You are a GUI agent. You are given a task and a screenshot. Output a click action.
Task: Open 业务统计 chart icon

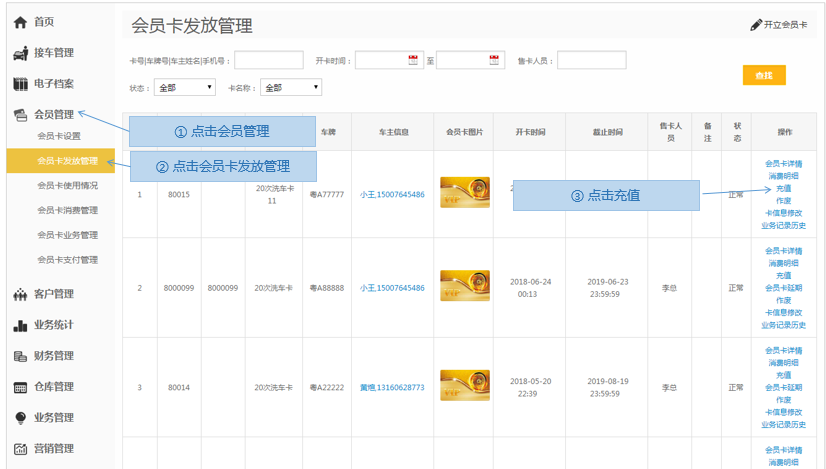tap(20, 325)
